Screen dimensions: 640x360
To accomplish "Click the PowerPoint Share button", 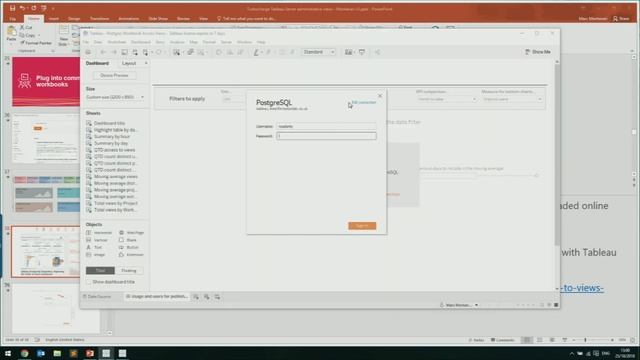I will point(621,19).
